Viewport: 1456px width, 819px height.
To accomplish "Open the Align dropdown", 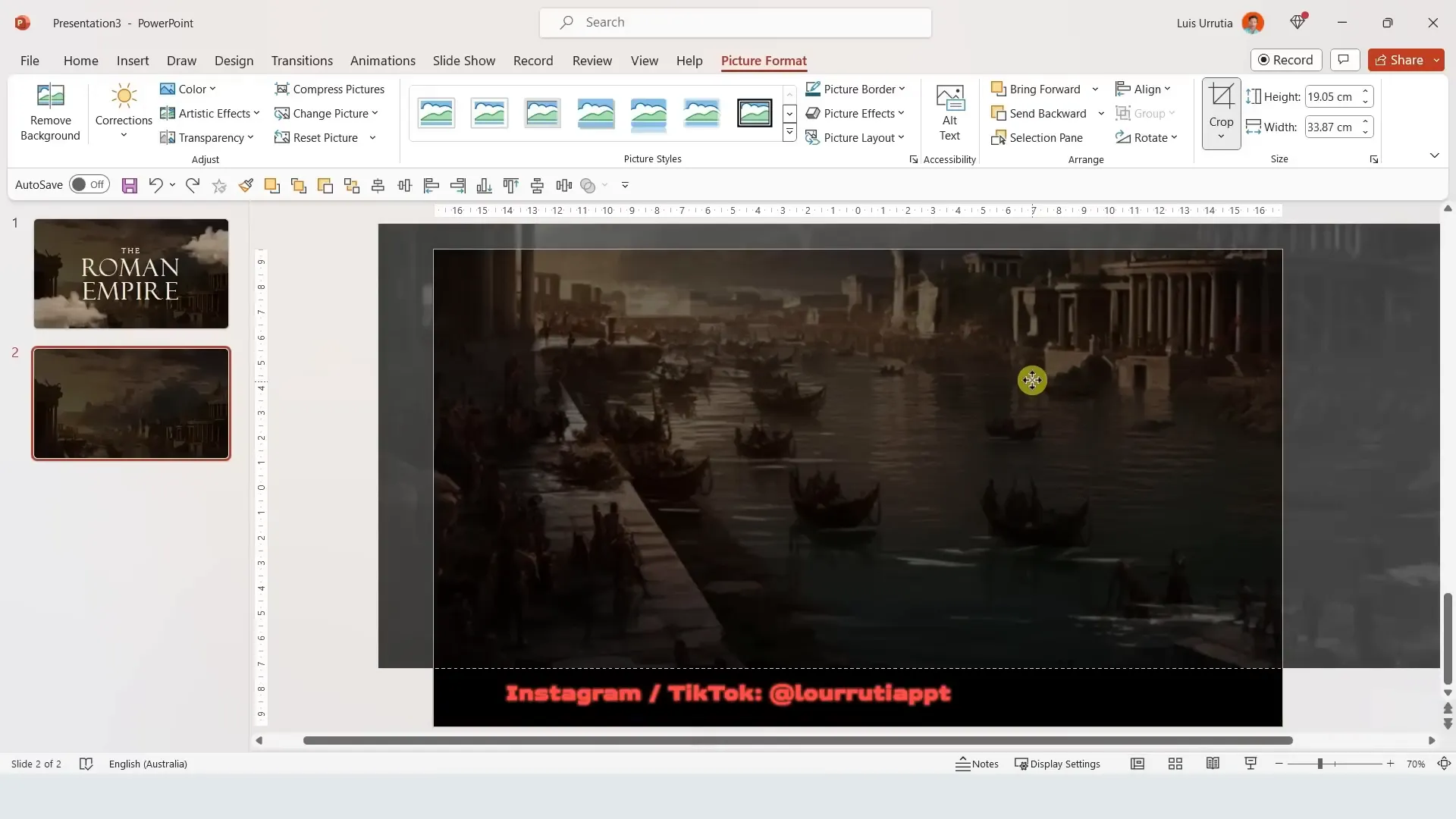I will click(1143, 89).
